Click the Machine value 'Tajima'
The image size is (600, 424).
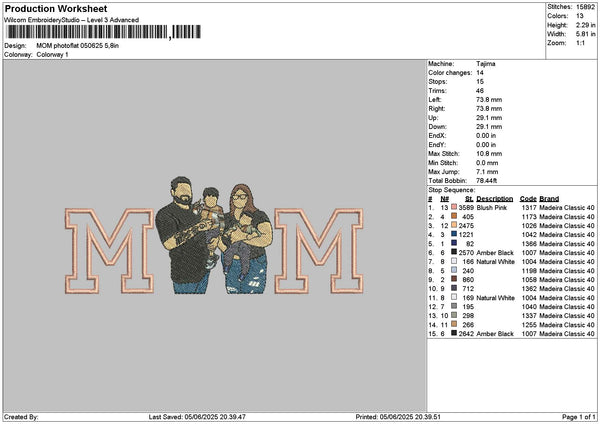click(486, 64)
